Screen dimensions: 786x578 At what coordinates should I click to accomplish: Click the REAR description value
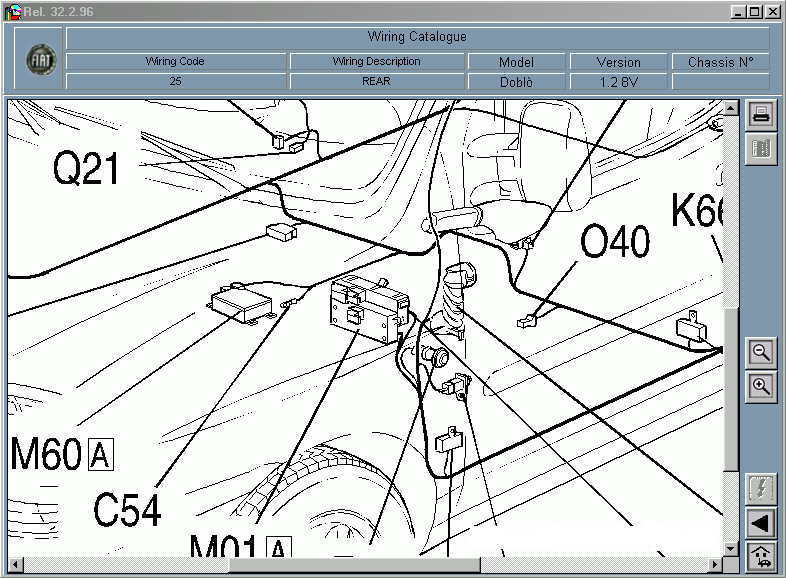pyautogui.click(x=376, y=81)
